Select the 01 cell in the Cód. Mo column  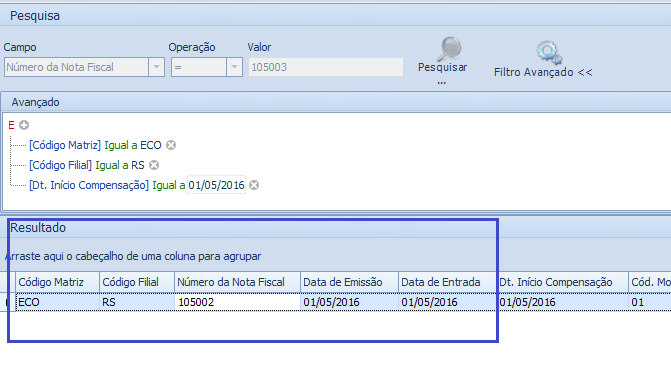click(650, 302)
